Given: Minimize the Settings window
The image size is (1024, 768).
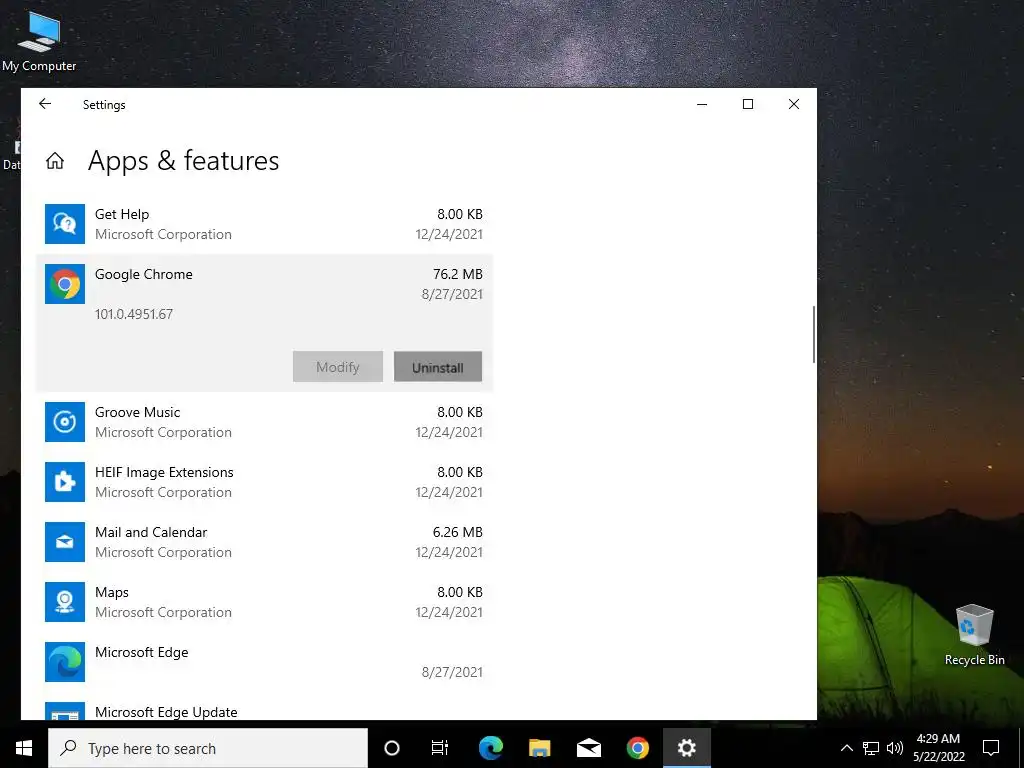Looking at the screenshot, I should tap(702, 104).
